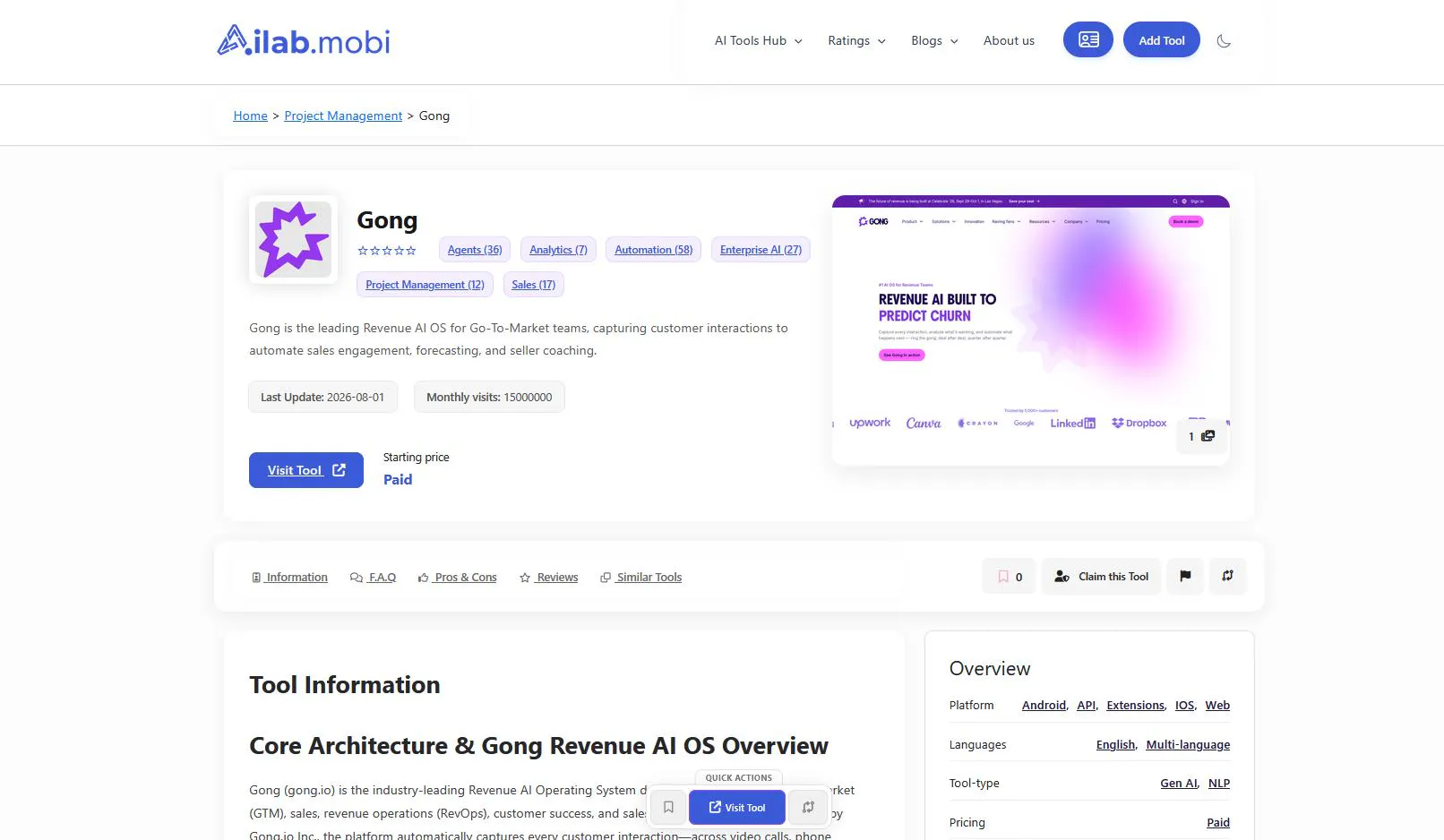Click the flag report icon
1444x840 pixels.
click(1185, 577)
